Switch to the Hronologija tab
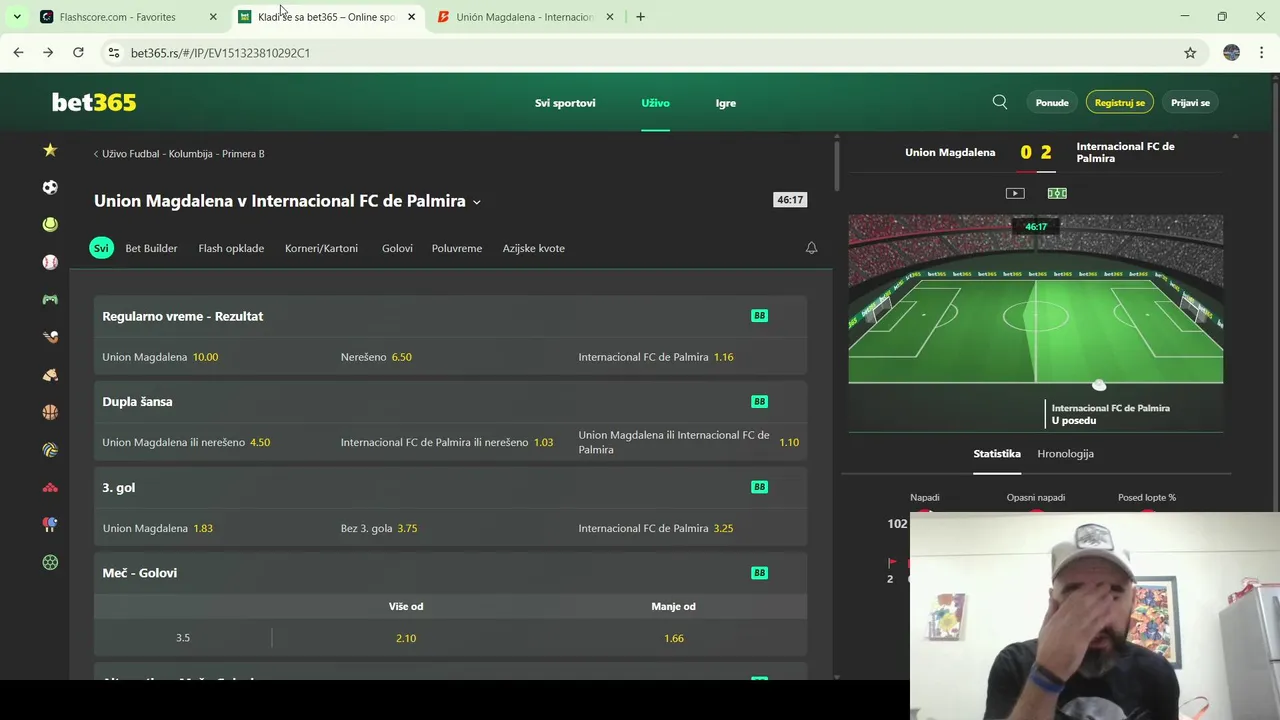Viewport: 1280px width, 720px height. pyautogui.click(x=1065, y=454)
